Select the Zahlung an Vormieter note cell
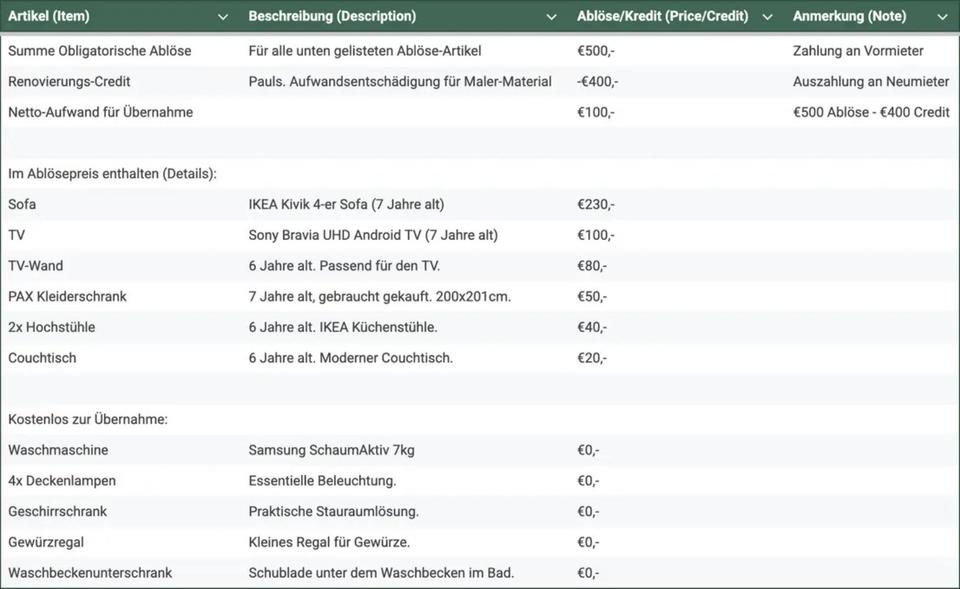This screenshot has width=960, height=589. 858,51
